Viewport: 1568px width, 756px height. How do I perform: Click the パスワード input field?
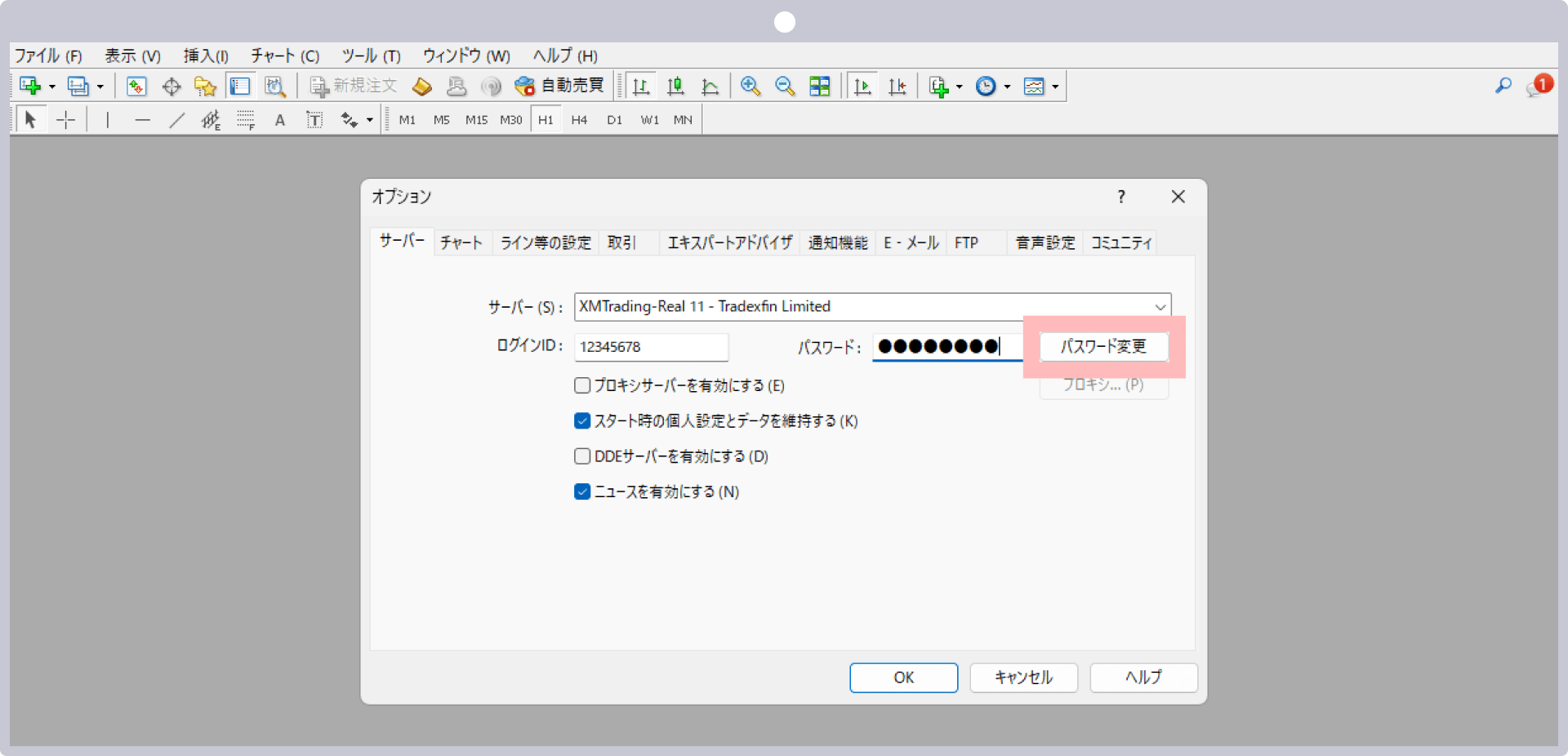(x=947, y=347)
